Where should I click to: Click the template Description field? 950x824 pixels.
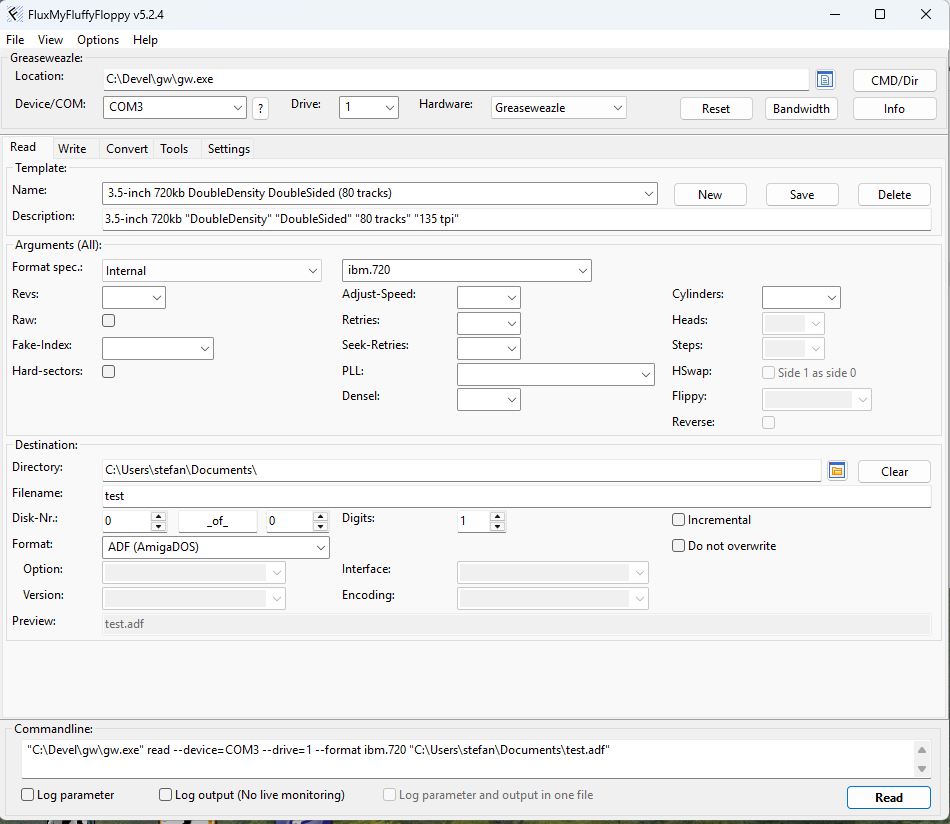(x=516, y=219)
